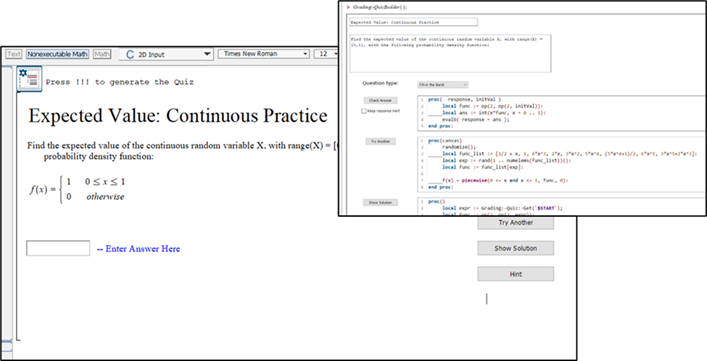Toggle the Math mode button
707x361 pixels.
click(102, 54)
